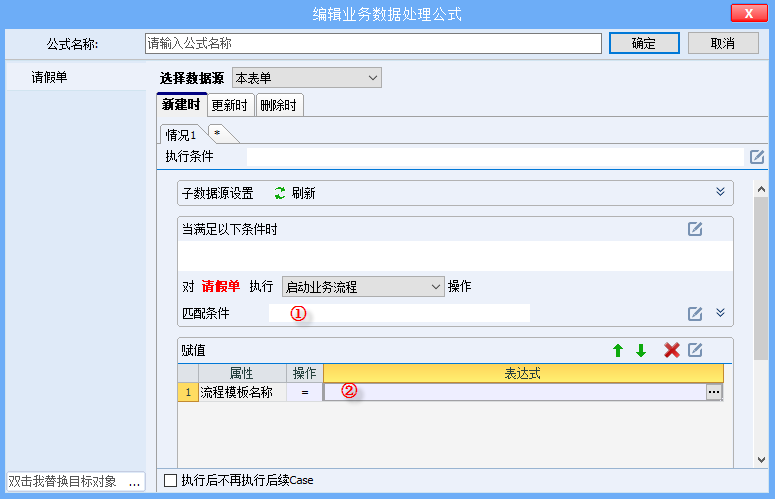Click the vertical scrollbar thumb
Viewport: 775px width, 499px height.
pos(761,278)
